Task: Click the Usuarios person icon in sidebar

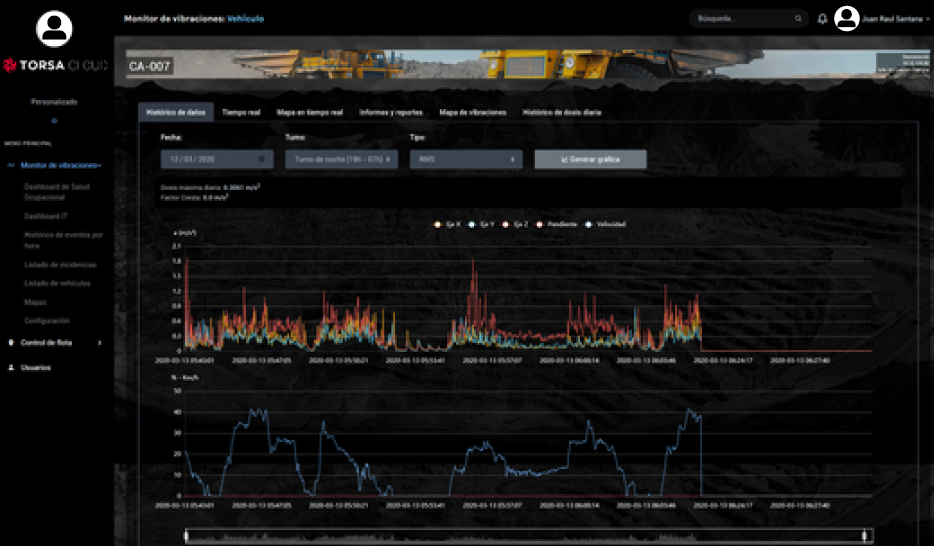Action: pyautogui.click(x=10, y=367)
